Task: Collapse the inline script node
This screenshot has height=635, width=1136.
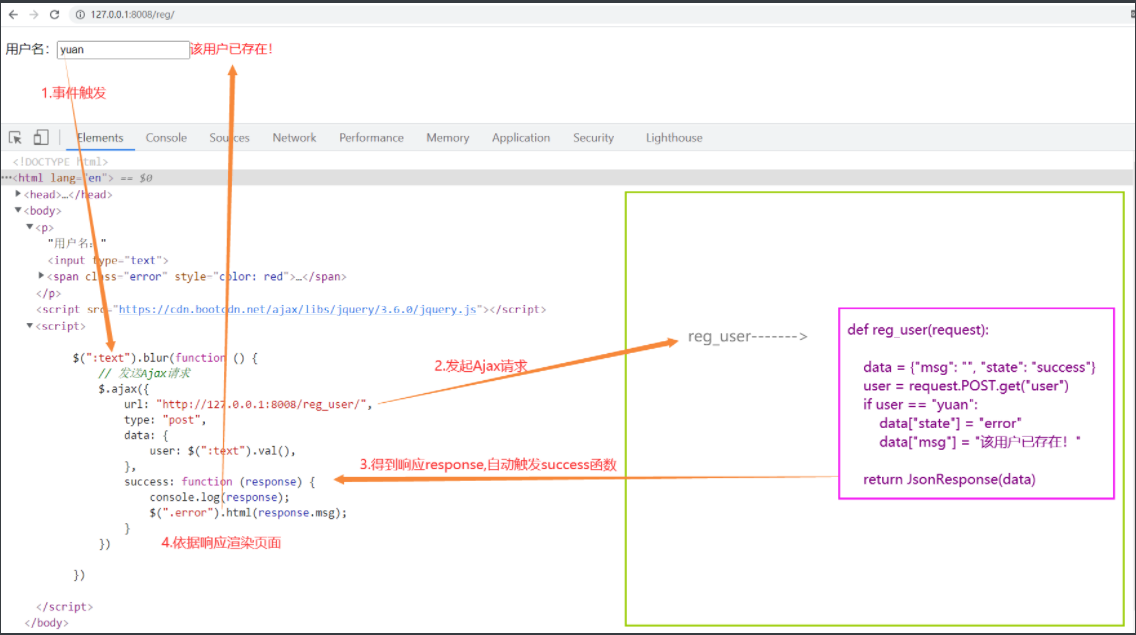Action: (30, 326)
